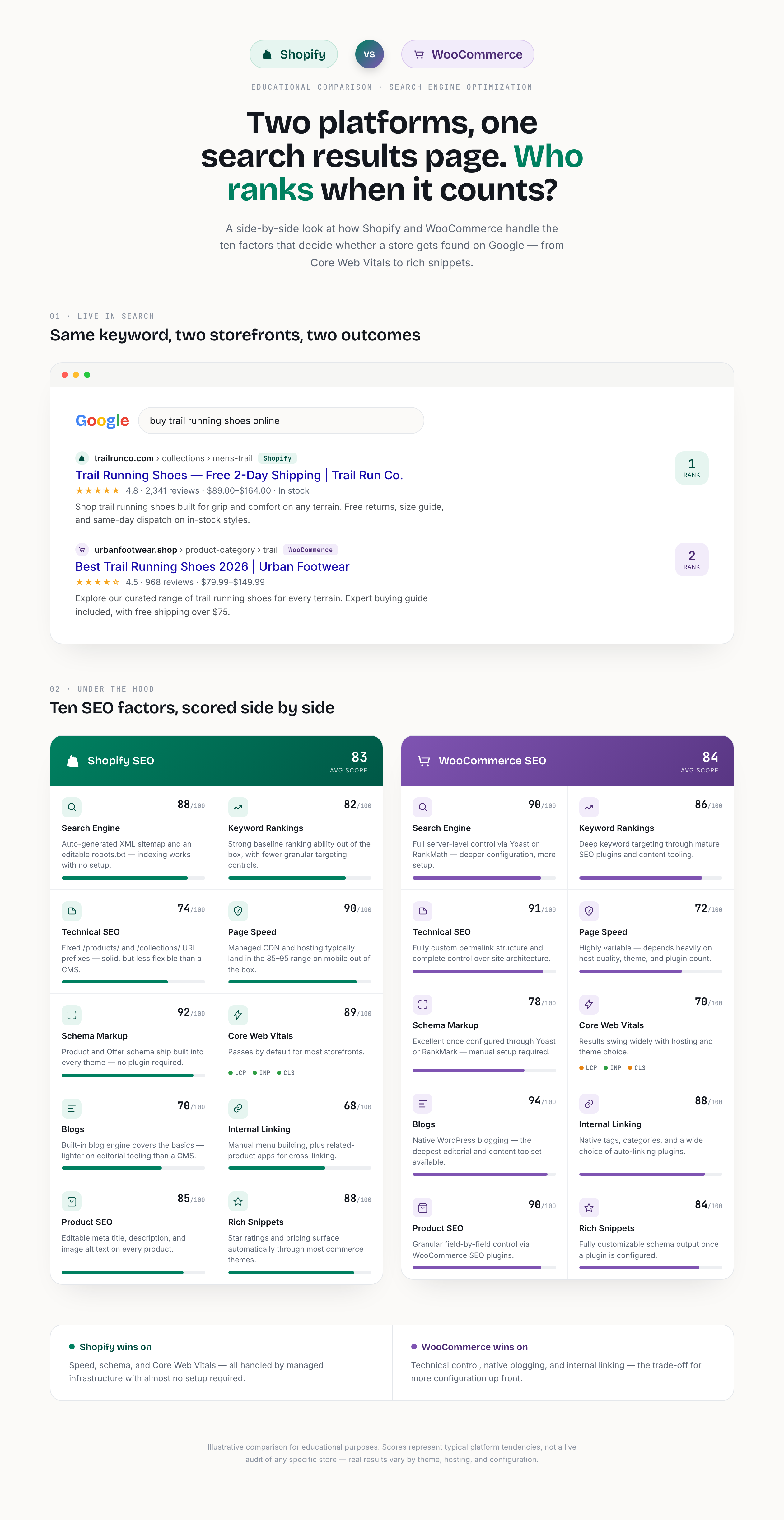This screenshot has height=1520, width=784.
Task: Click Shopify Keyword Rankings trend icon
Action: coord(238,807)
